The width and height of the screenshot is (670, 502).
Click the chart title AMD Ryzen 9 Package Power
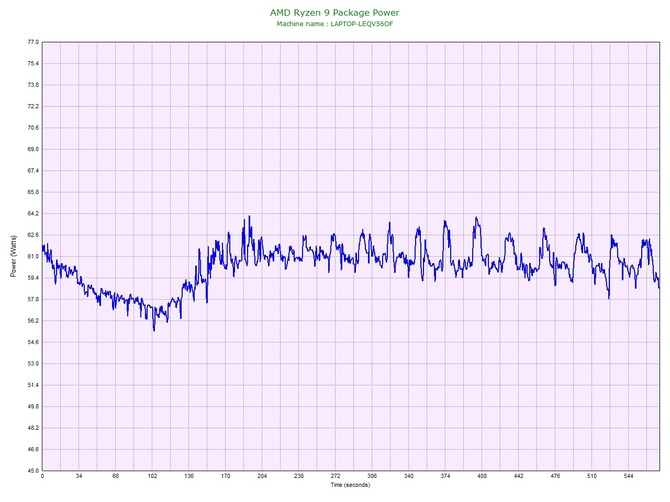click(335, 12)
